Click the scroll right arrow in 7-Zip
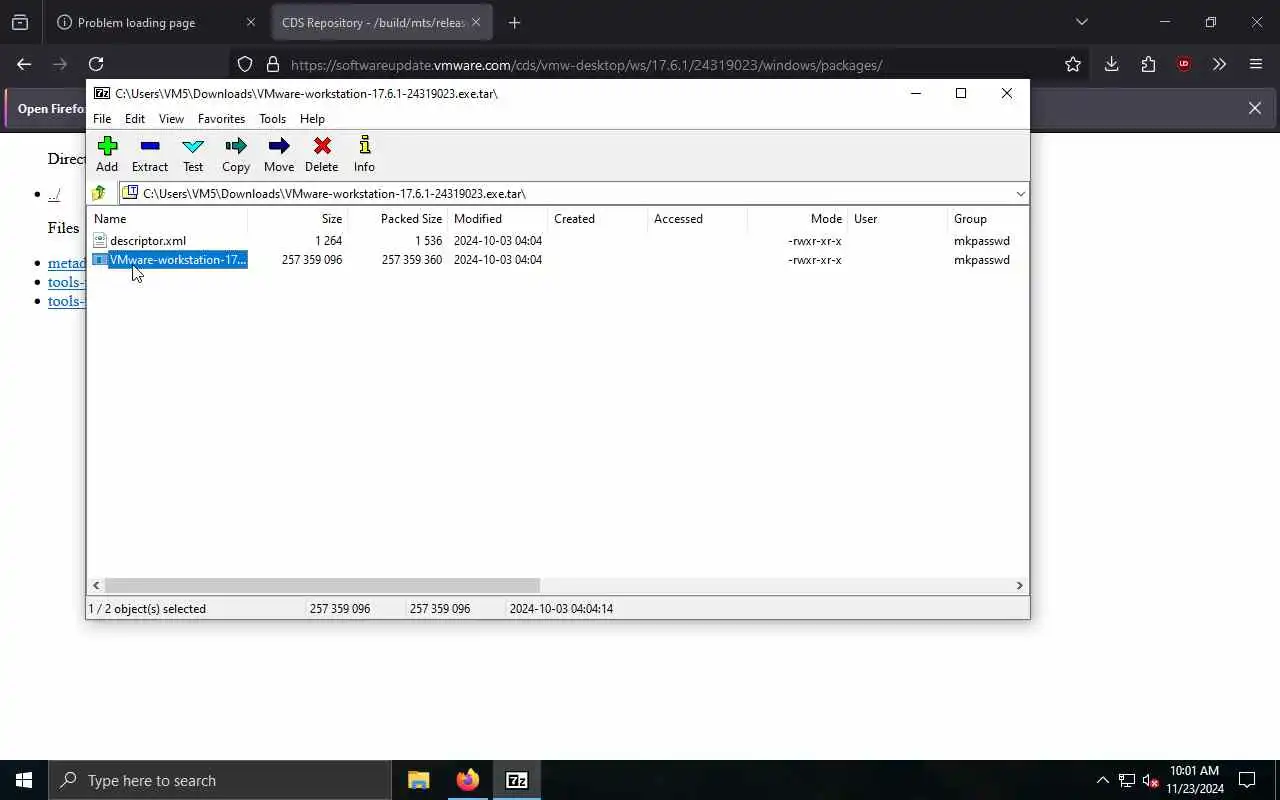The height and width of the screenshot is (800, 1280). pyautogui.click(x=1020, y=585)
